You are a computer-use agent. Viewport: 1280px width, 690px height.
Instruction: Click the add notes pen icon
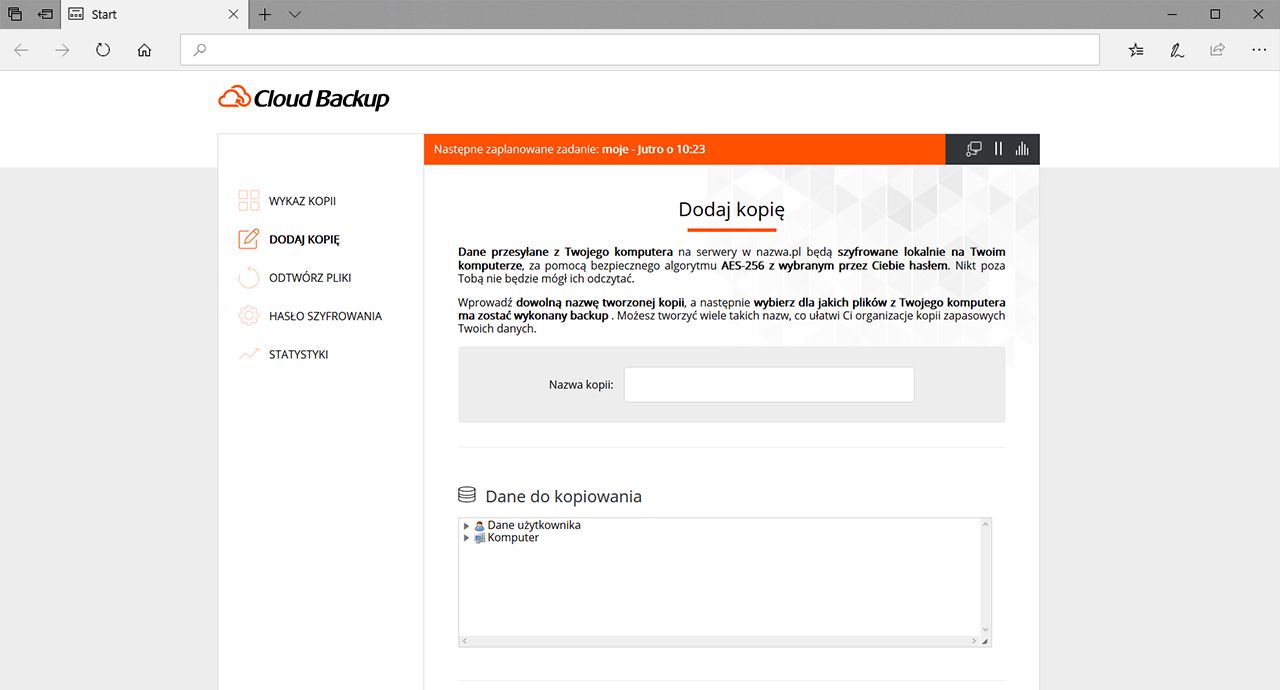(x=1177, y=50)
